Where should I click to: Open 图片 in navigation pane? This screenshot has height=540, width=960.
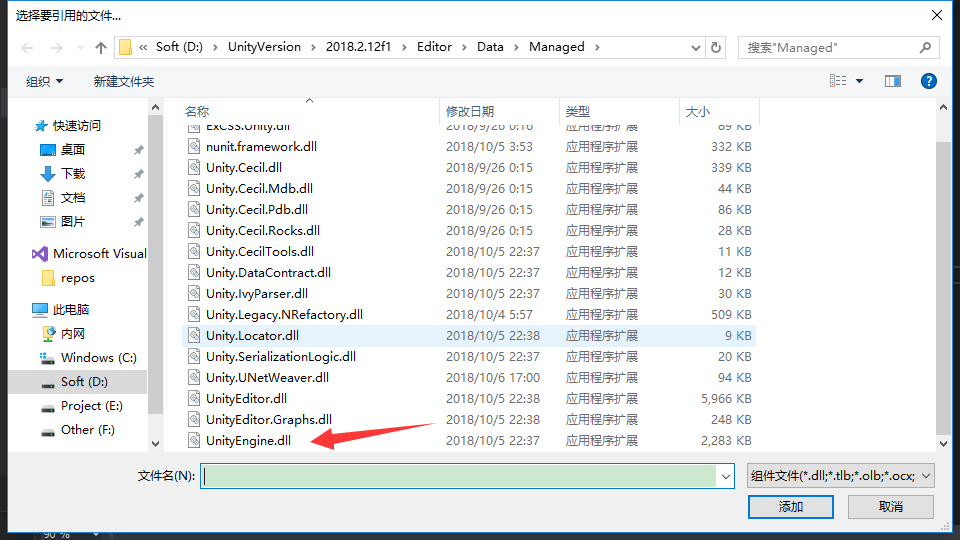63,222
